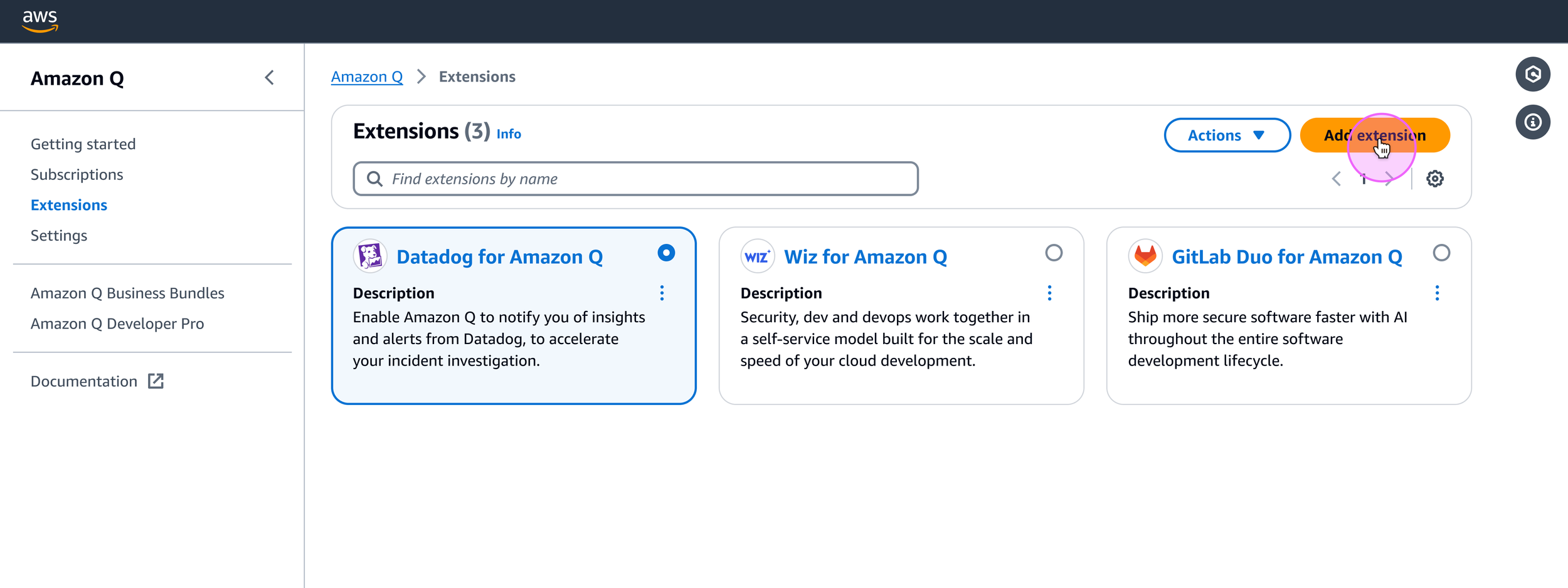Open the Actions dropdown menu
This screenshot has height=588, width=1568.
1227,135
